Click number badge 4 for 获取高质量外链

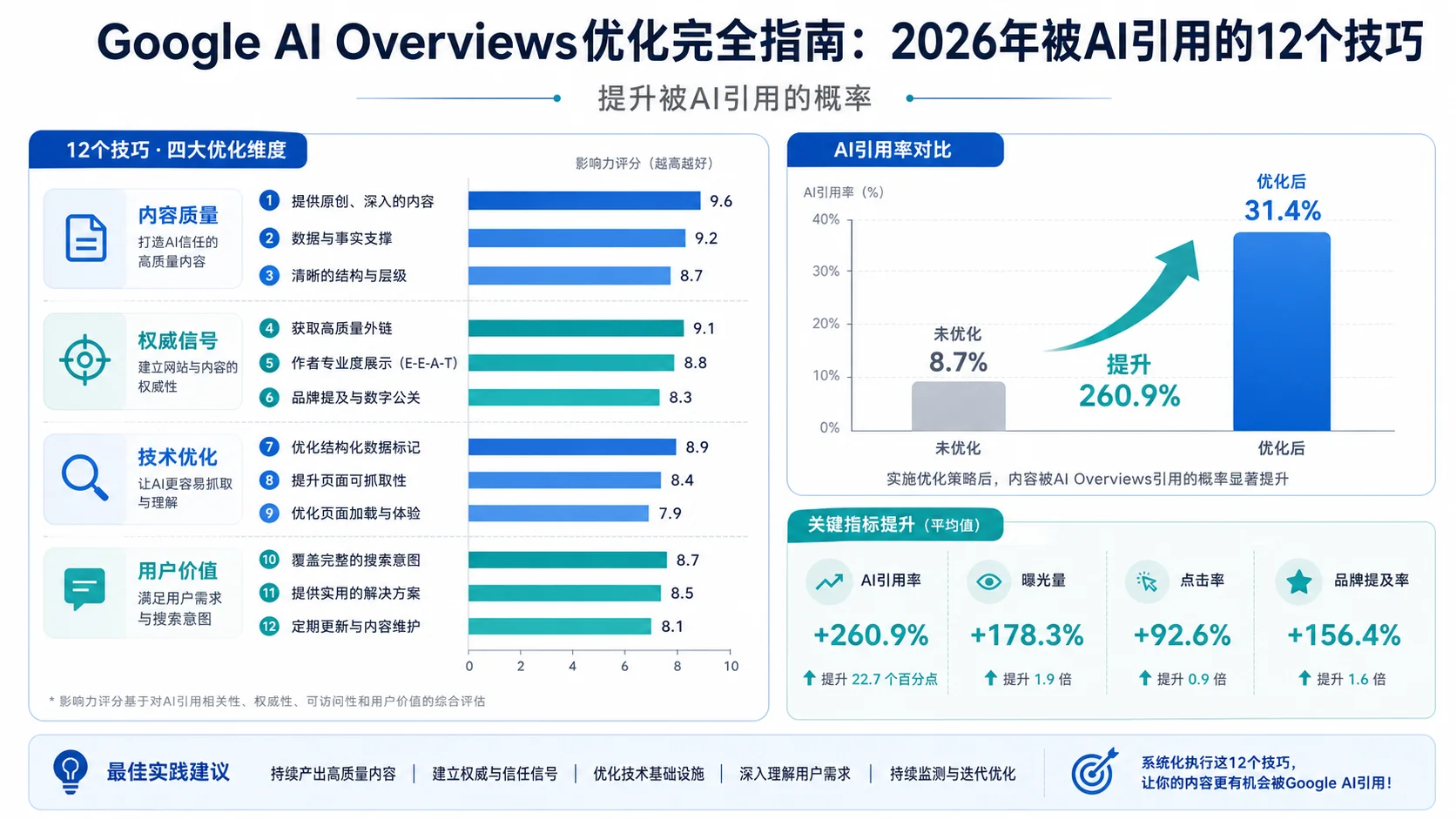tap(269, 328)
